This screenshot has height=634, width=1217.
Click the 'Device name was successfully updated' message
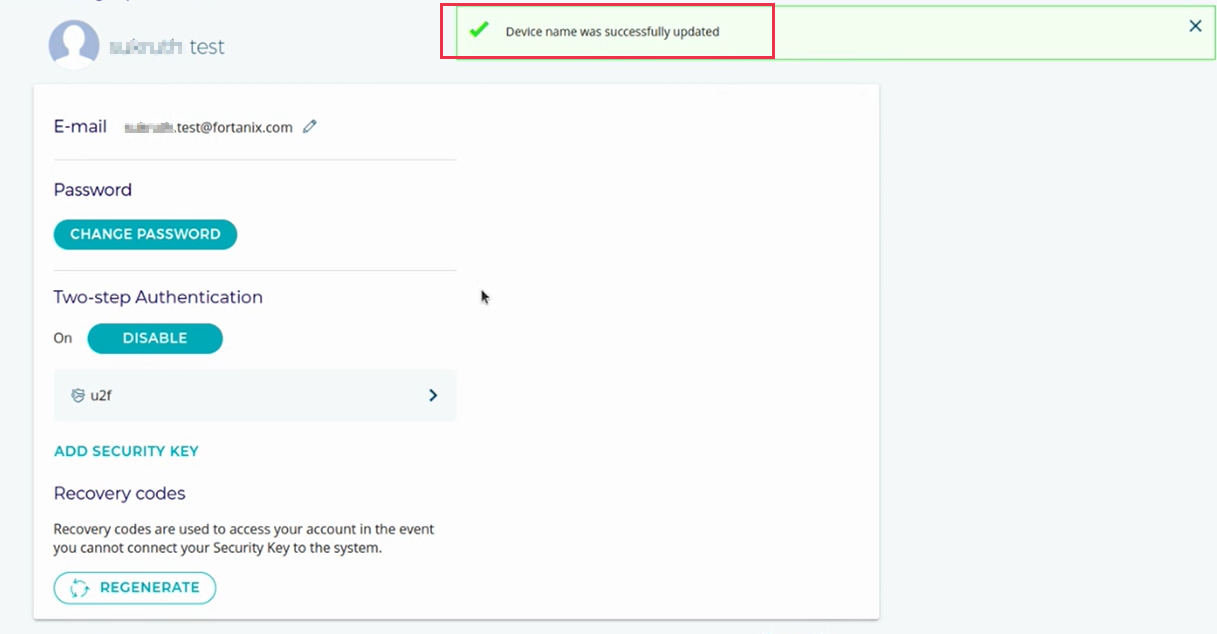coord(612,32)
